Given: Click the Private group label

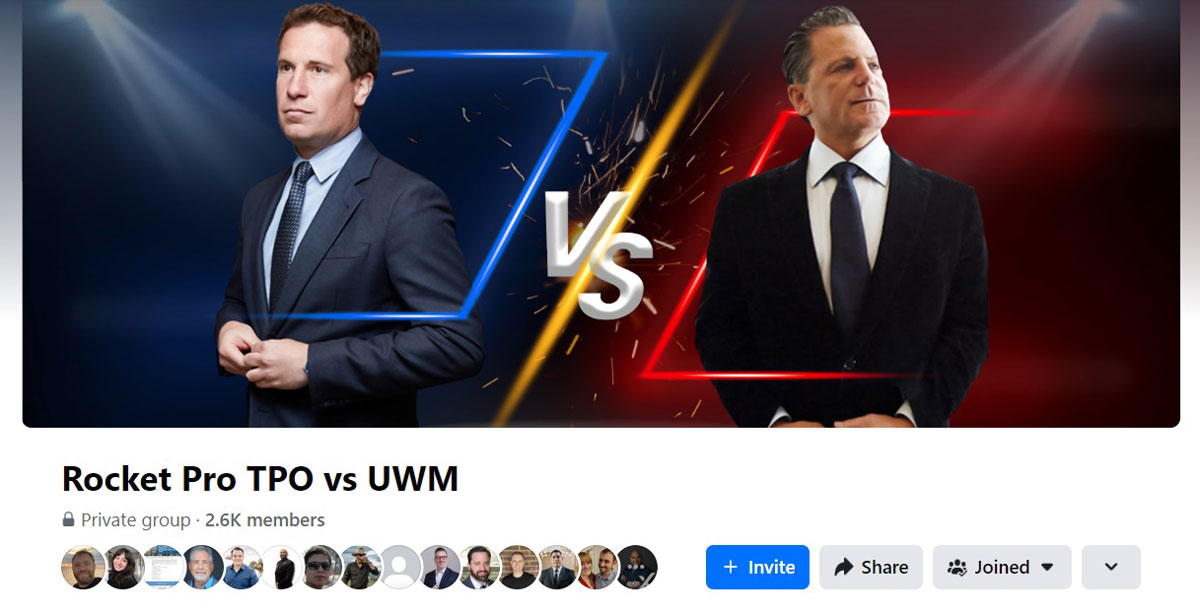Looking at the screenshot, I should tap(135, 520).
